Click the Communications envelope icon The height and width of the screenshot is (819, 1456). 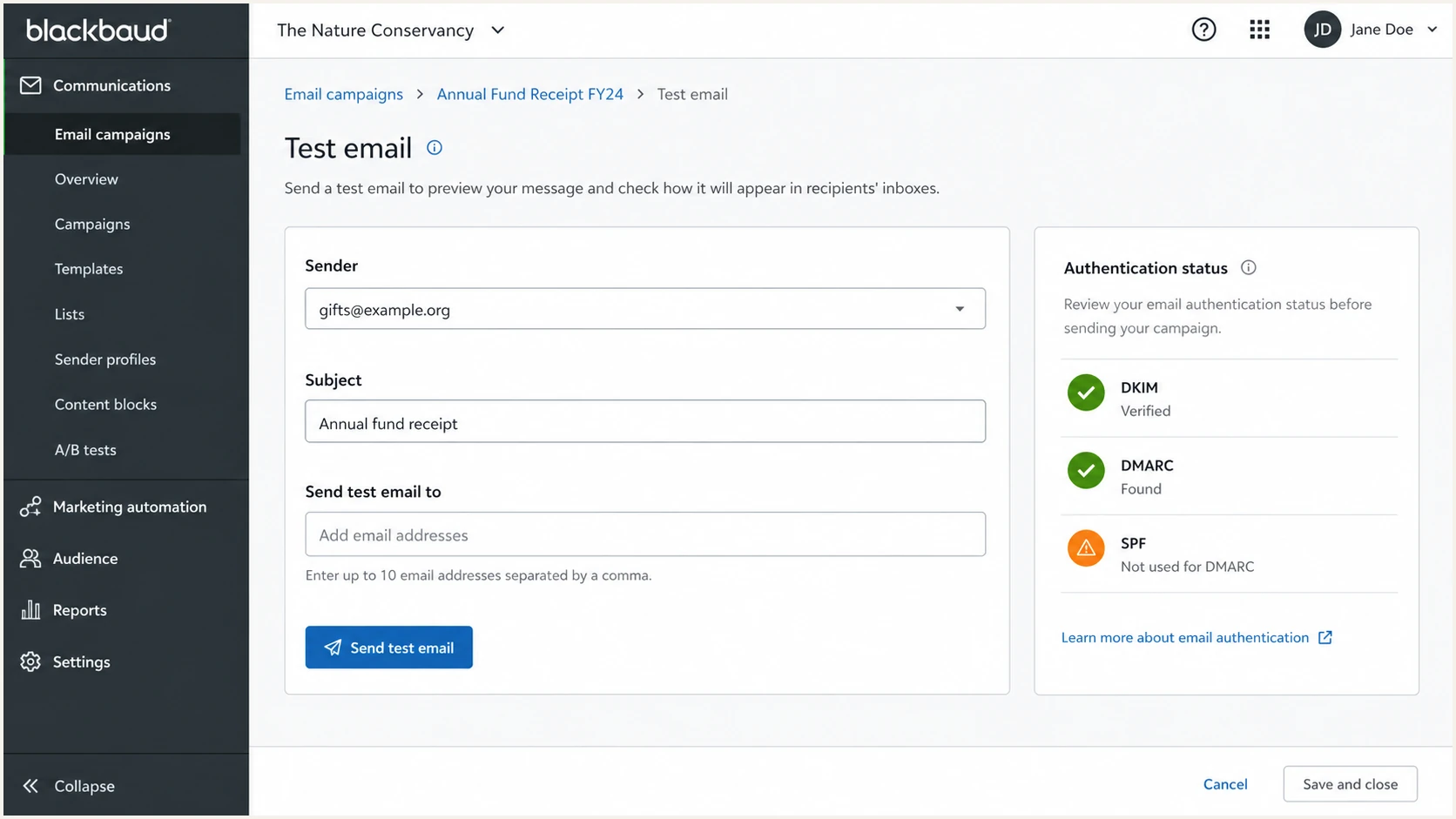[x=30, y=85]
